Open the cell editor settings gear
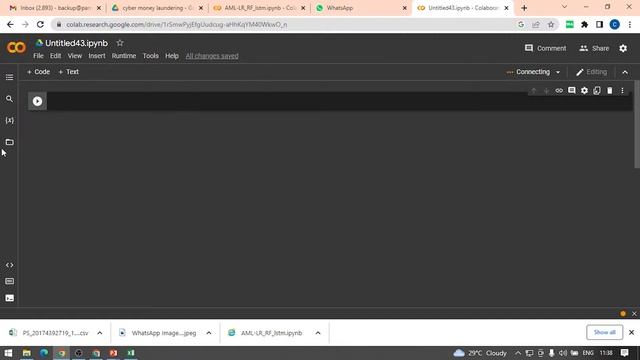640x360 pixels. (x=584, y=91)
